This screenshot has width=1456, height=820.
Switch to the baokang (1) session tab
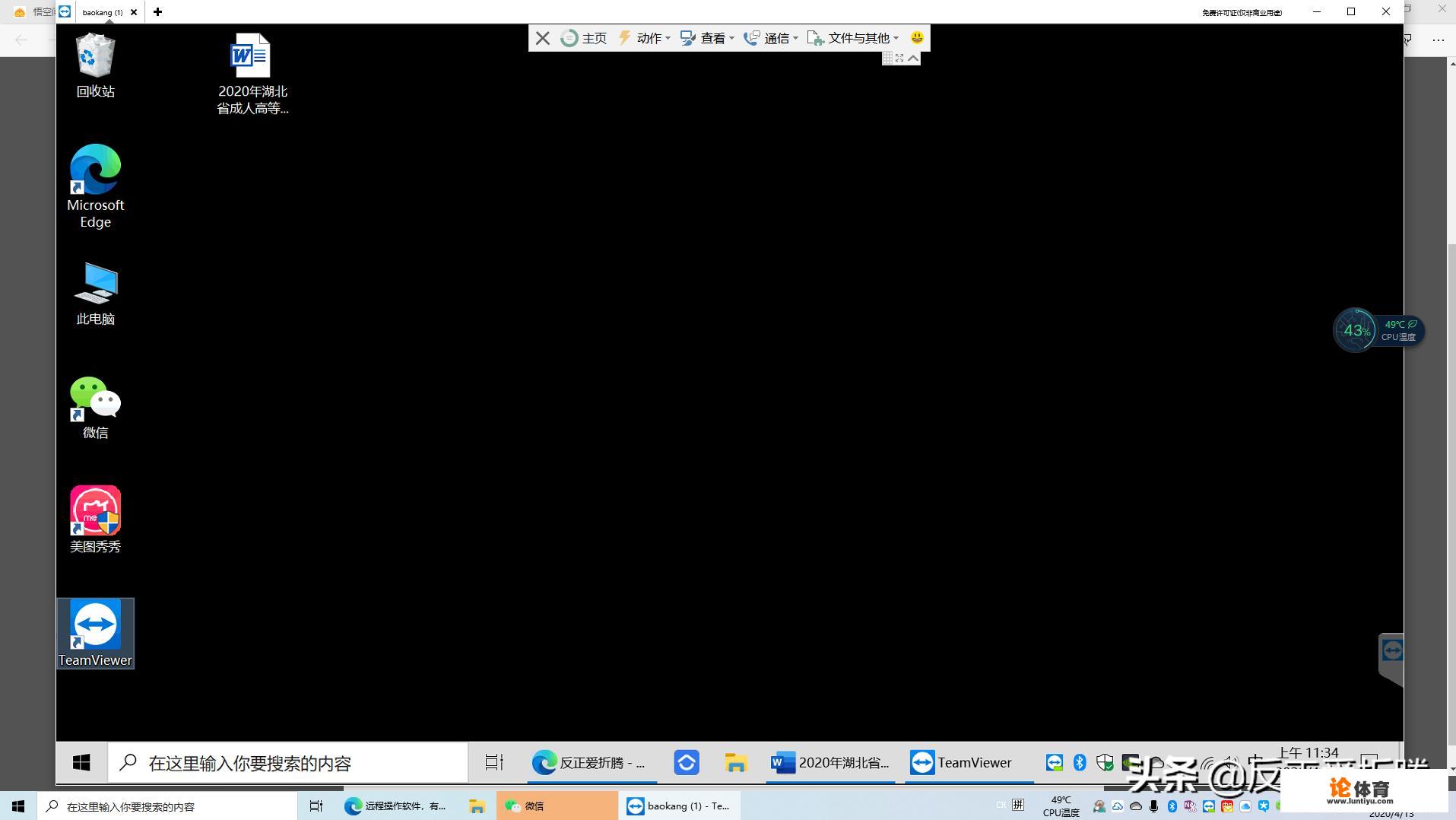tap(102, 12)
